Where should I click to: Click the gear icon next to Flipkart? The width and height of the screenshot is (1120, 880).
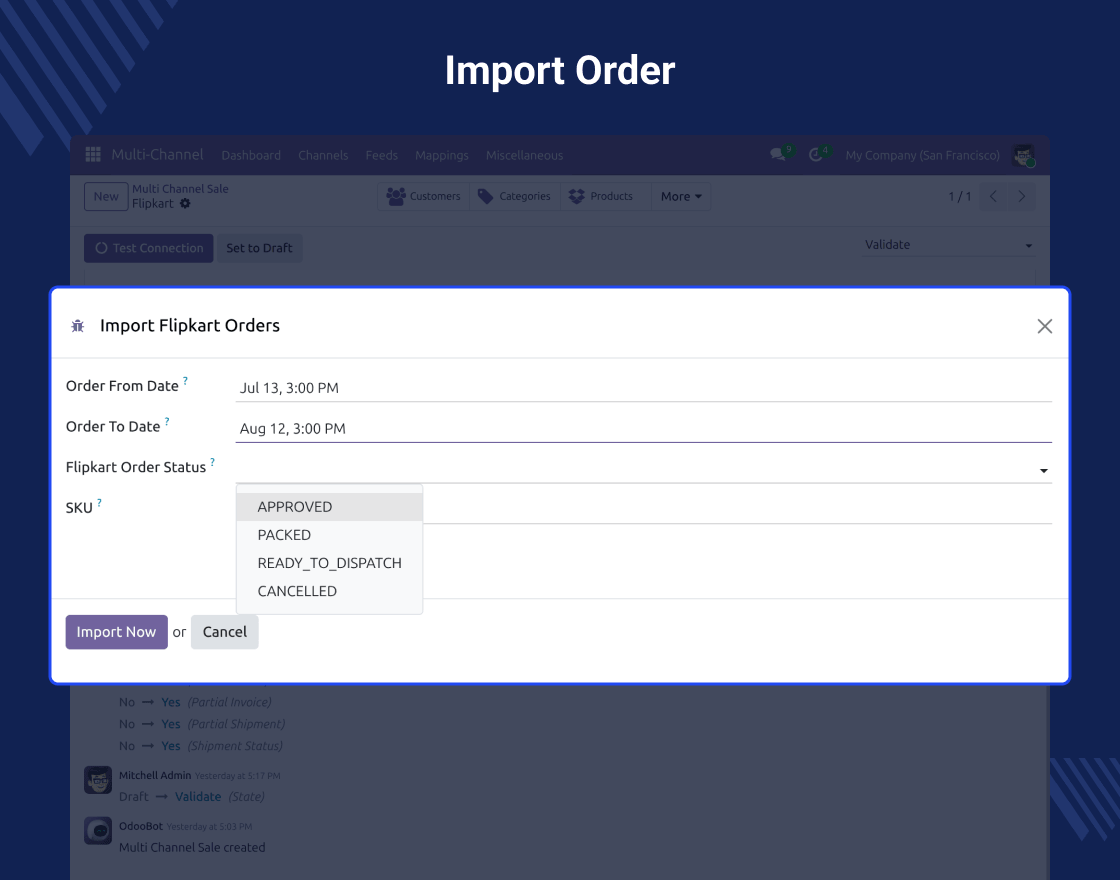(x=185, y=204)
